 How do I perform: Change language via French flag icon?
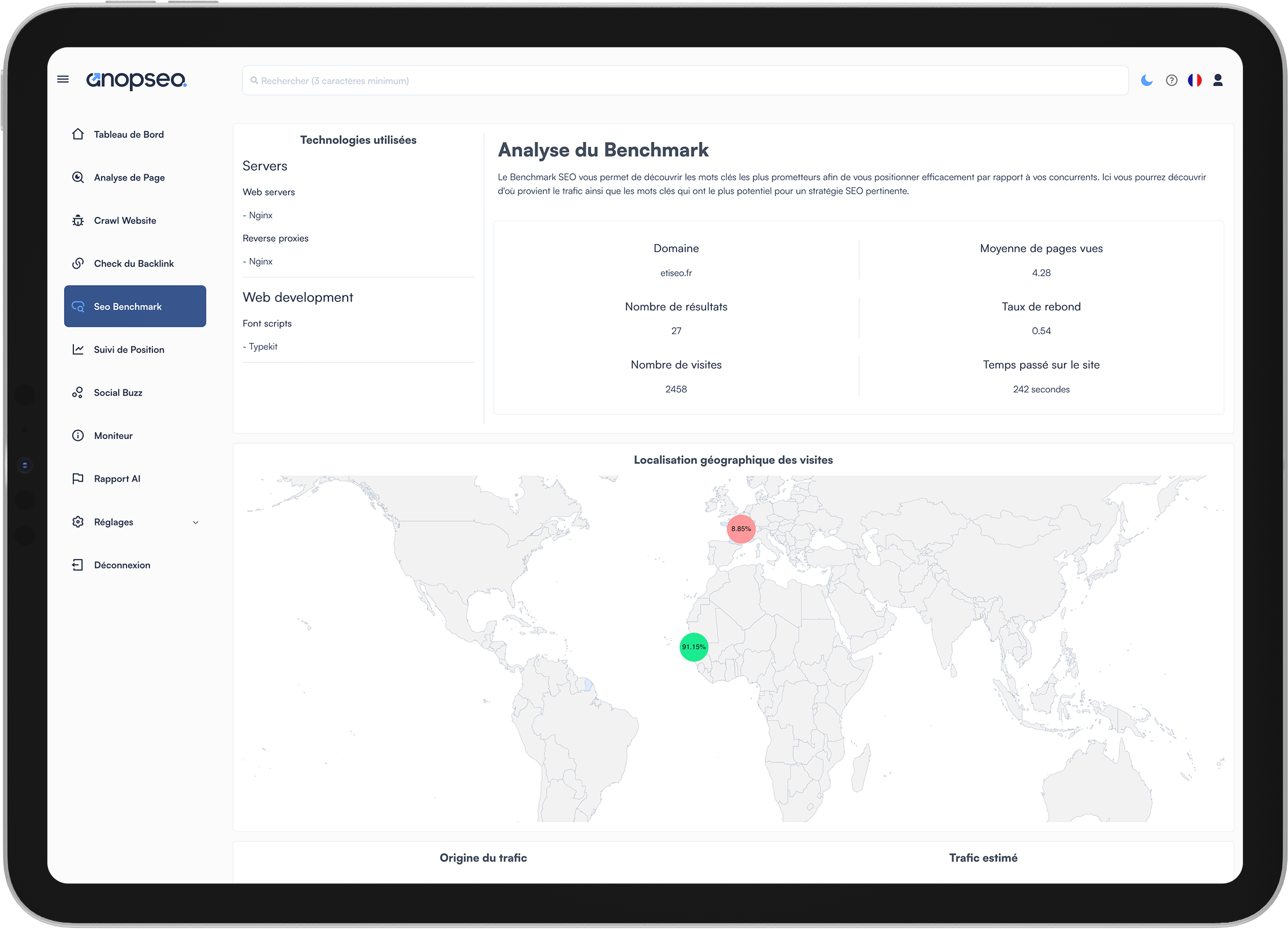point(1194,80)
